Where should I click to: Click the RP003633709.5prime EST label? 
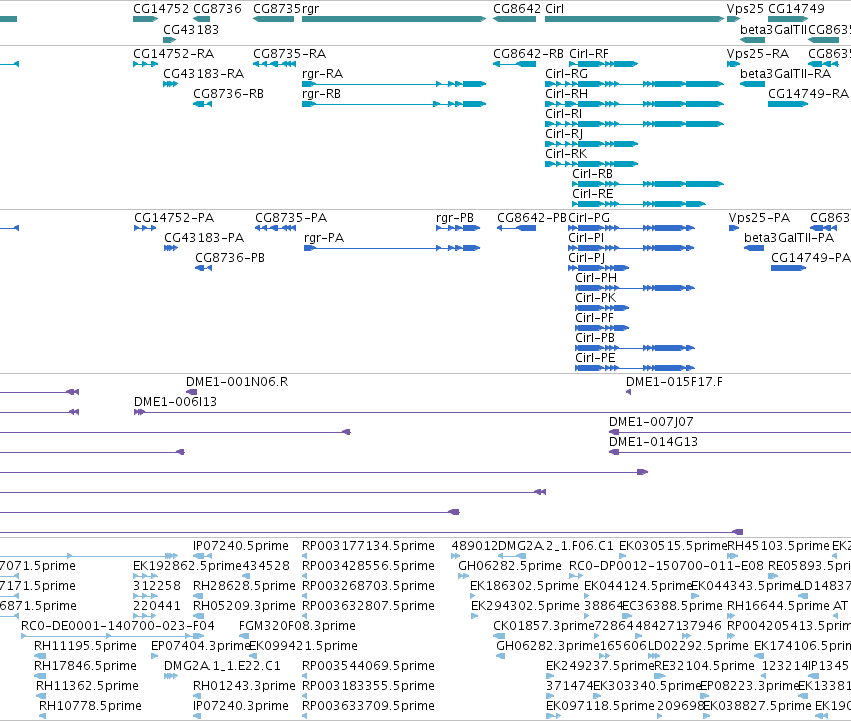pyautogui.click(x=368, y=706)
